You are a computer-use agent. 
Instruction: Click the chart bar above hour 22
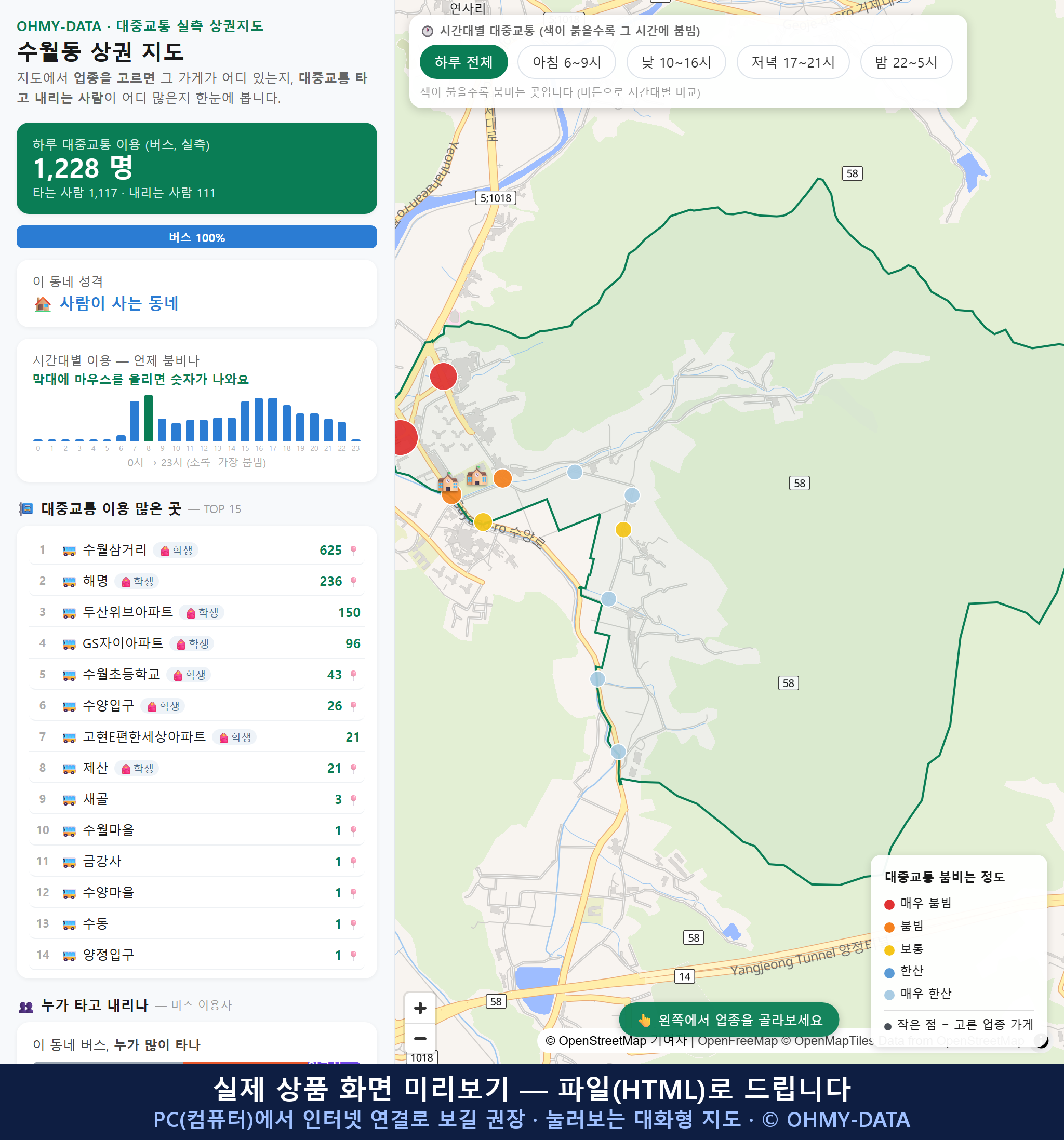point(342,431)
